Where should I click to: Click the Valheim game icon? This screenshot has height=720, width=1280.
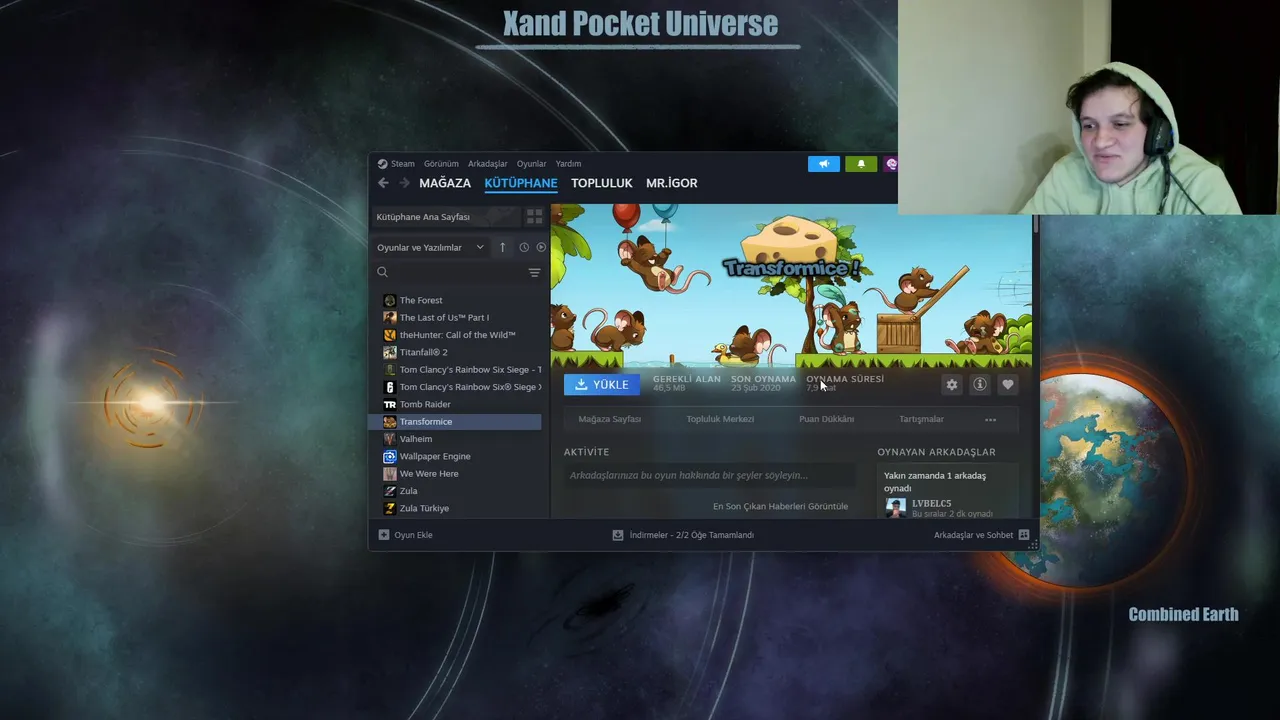390,439
